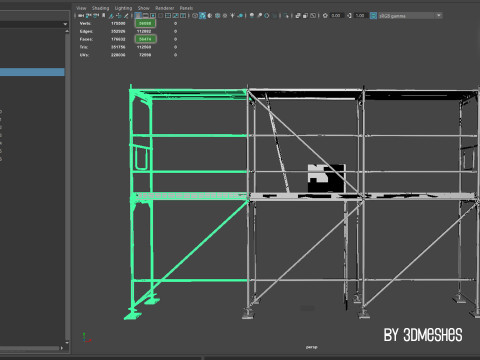The width and height of the screenshot is (480, 360).
Task: Click the Depth of Field icon
Action: tap(274, 16)
